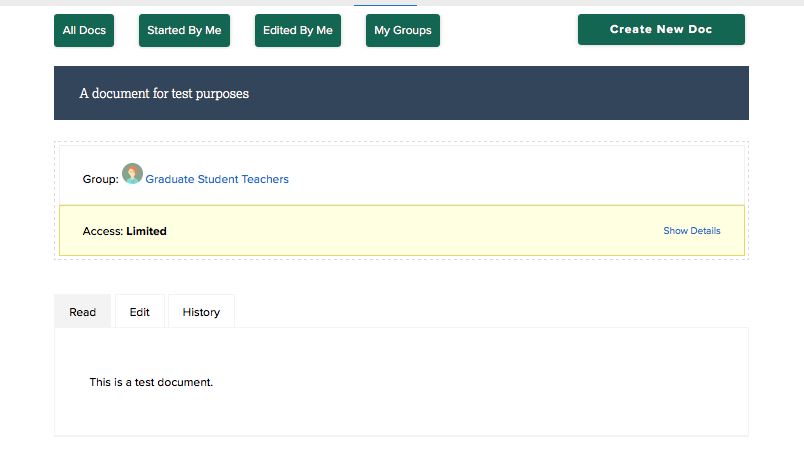Expand access info with Show Details
Viewport: 804px width, 475px height.
point(691,231)
